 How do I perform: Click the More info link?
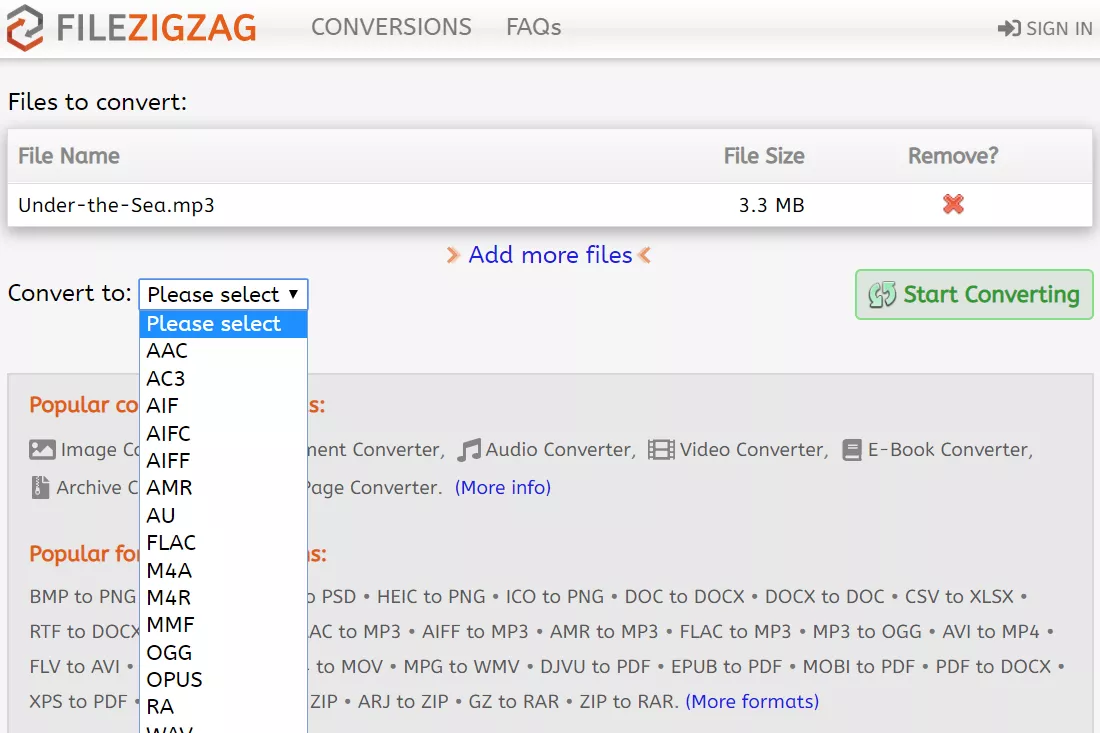[x=503, y=487]
